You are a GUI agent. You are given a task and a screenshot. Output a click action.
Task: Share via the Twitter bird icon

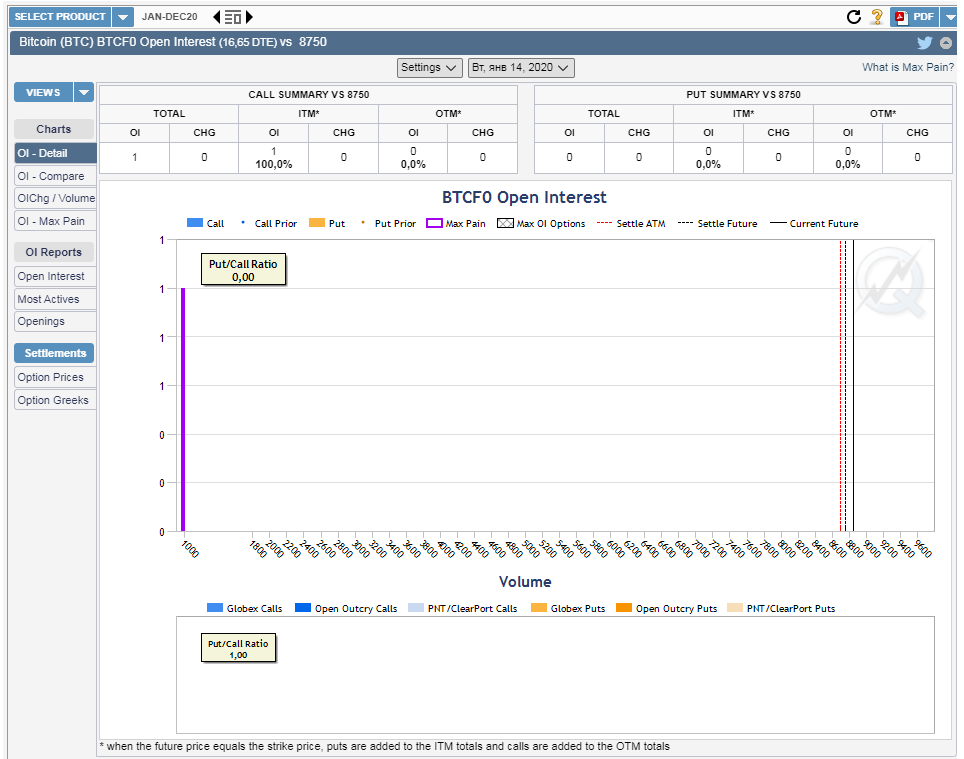(x=924, y=42)
